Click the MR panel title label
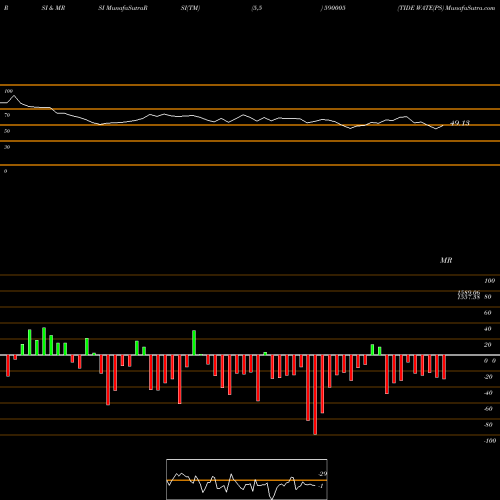The width and height of the screenshot is (500, 500). (x=446, y=260)
